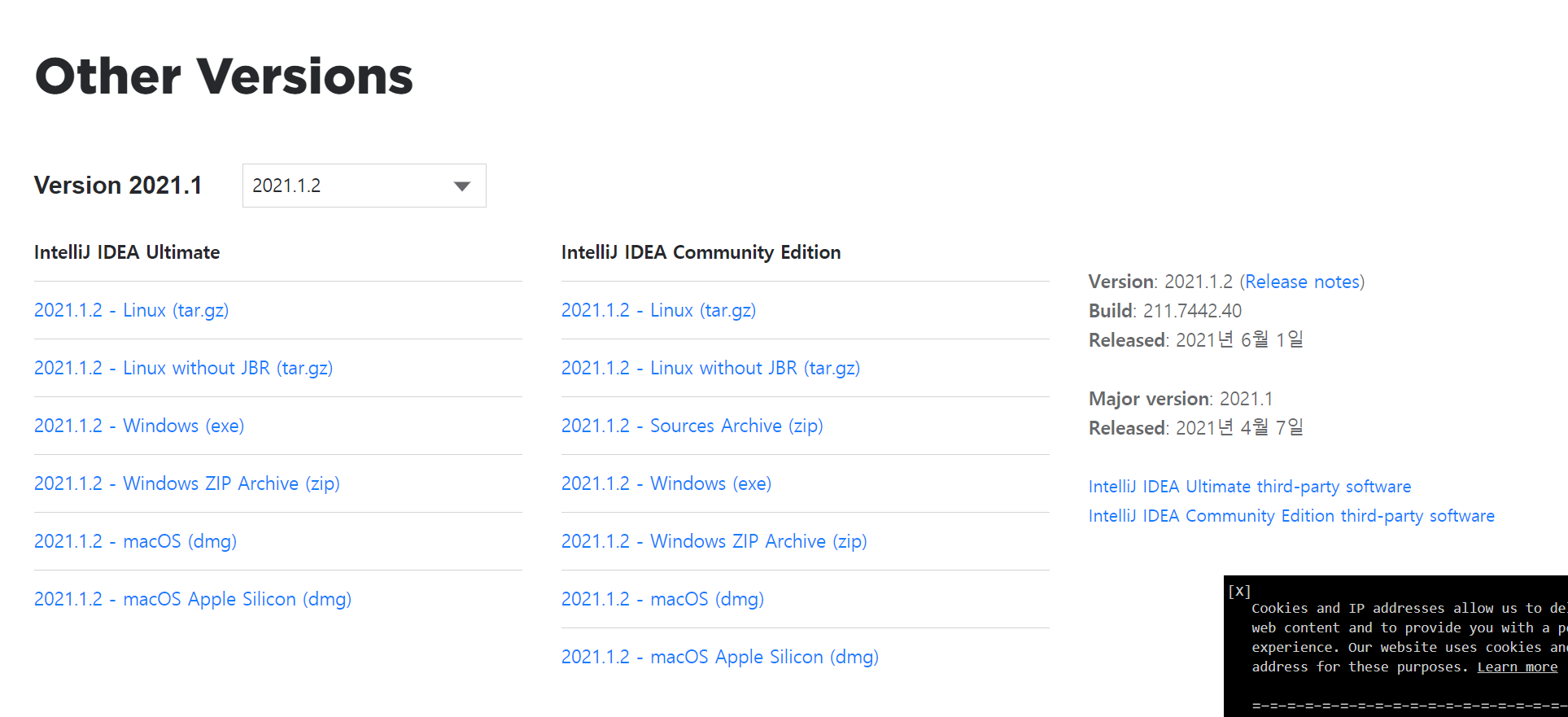Viewport: 1568px width, 717px height.
Task: Open IntelliJ IDEA Ultimate third-party software link
Action: (1250, 487)
